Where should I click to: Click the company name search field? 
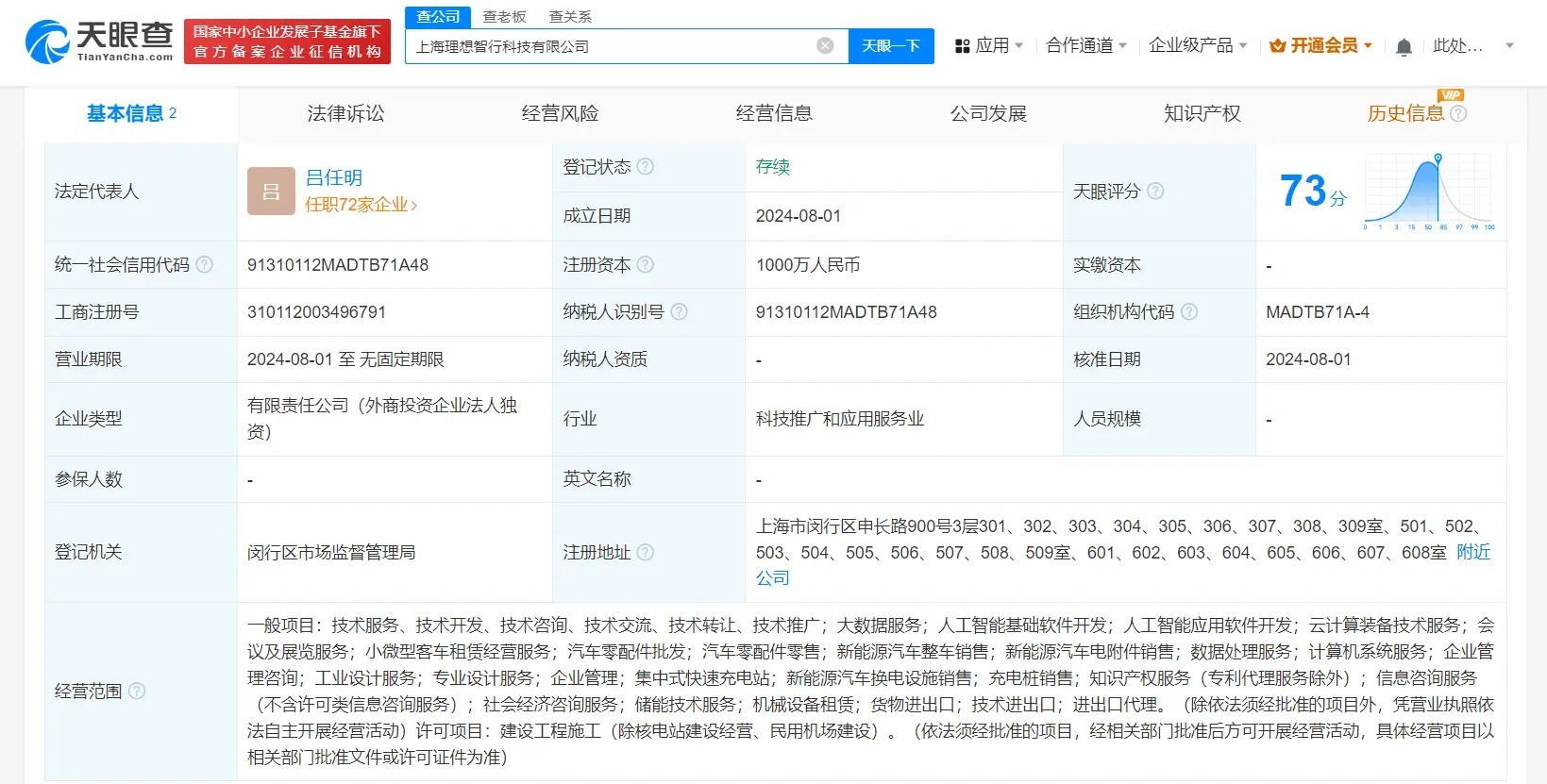tap(609, 46)
